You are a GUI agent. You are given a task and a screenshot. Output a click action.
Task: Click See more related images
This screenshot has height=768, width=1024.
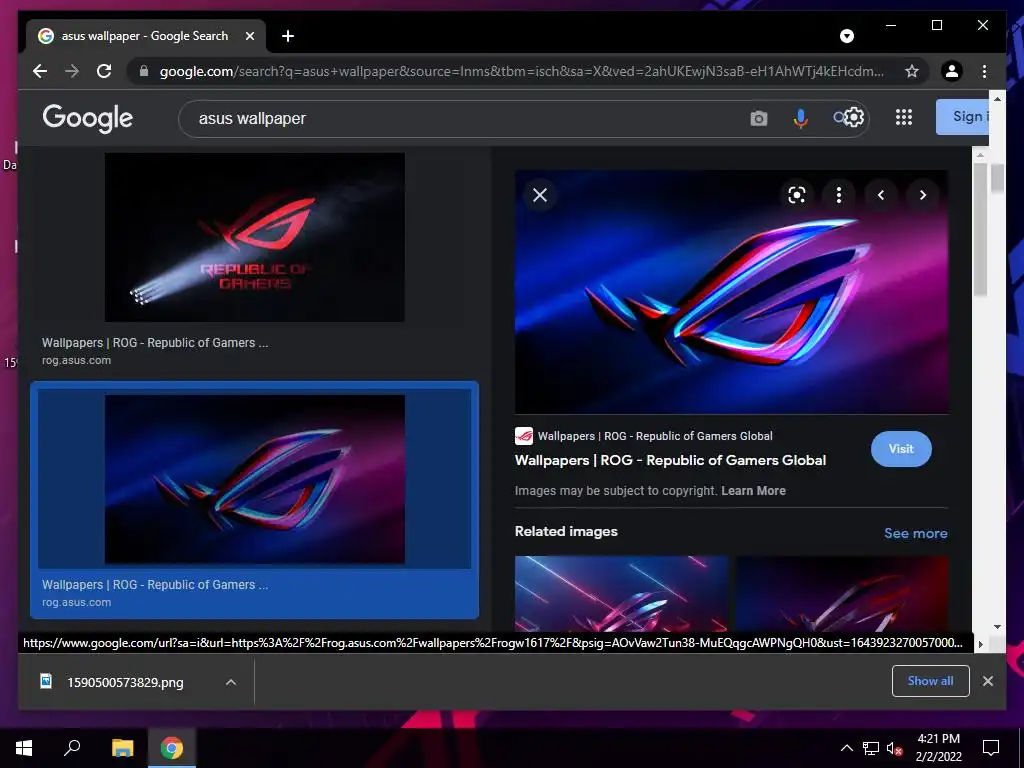coord(916,534)
